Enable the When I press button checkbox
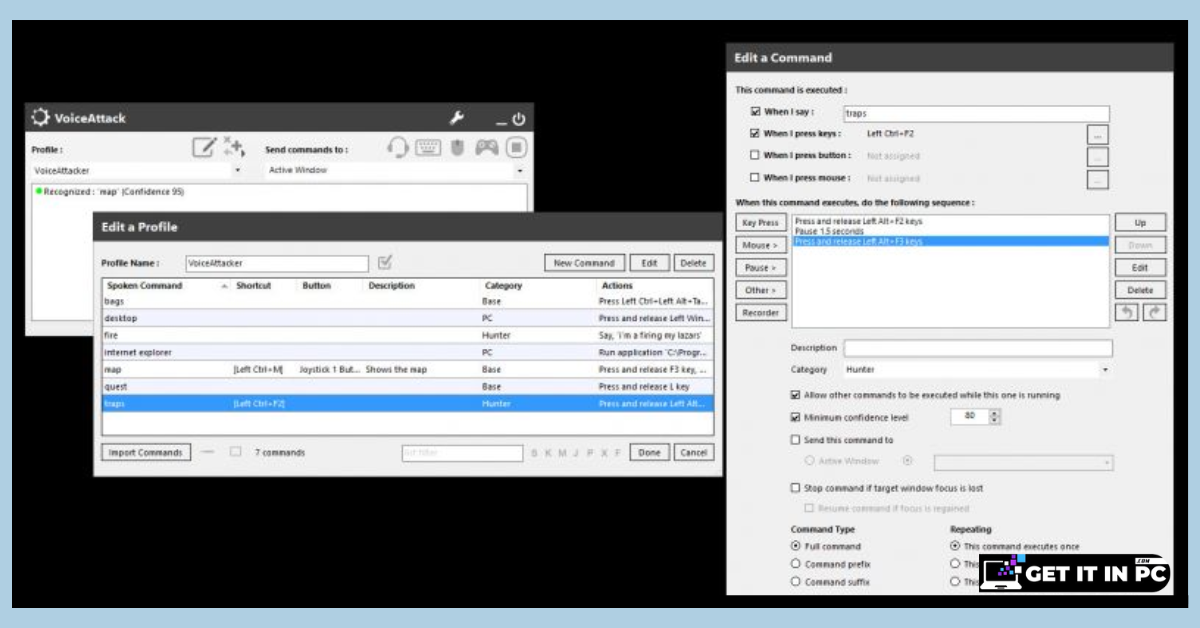1200x628 pixels. click(755, 155)
